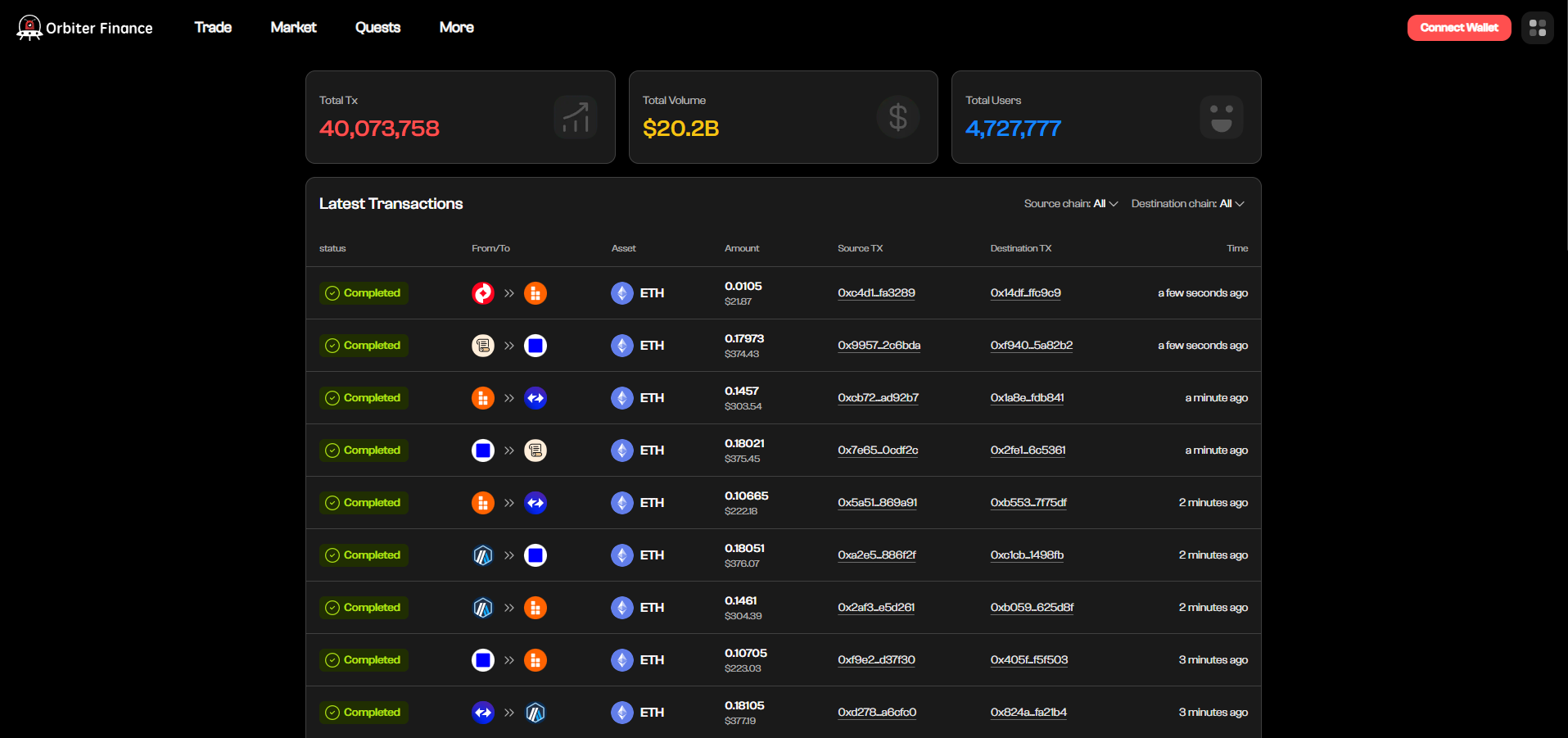Click the ETH asset icon in the first row

click(621, 292)
